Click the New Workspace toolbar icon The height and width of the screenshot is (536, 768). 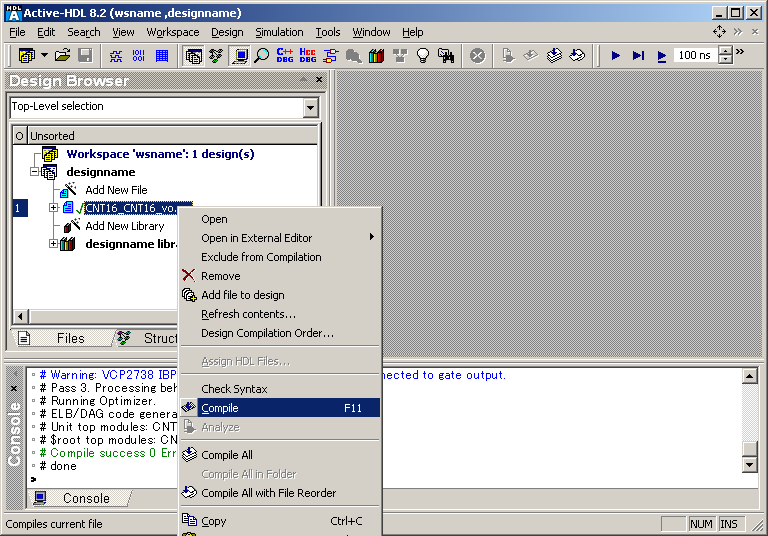coord(26,55)
